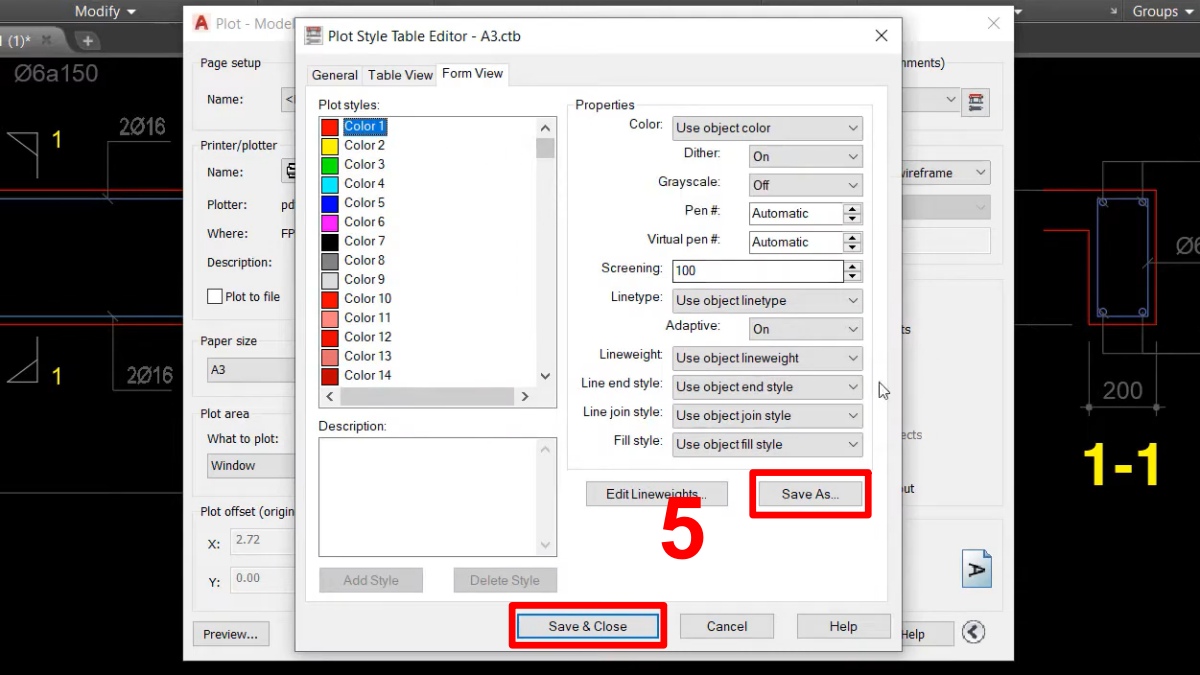Click plot styles list scroll down arrow

(545, 376)
